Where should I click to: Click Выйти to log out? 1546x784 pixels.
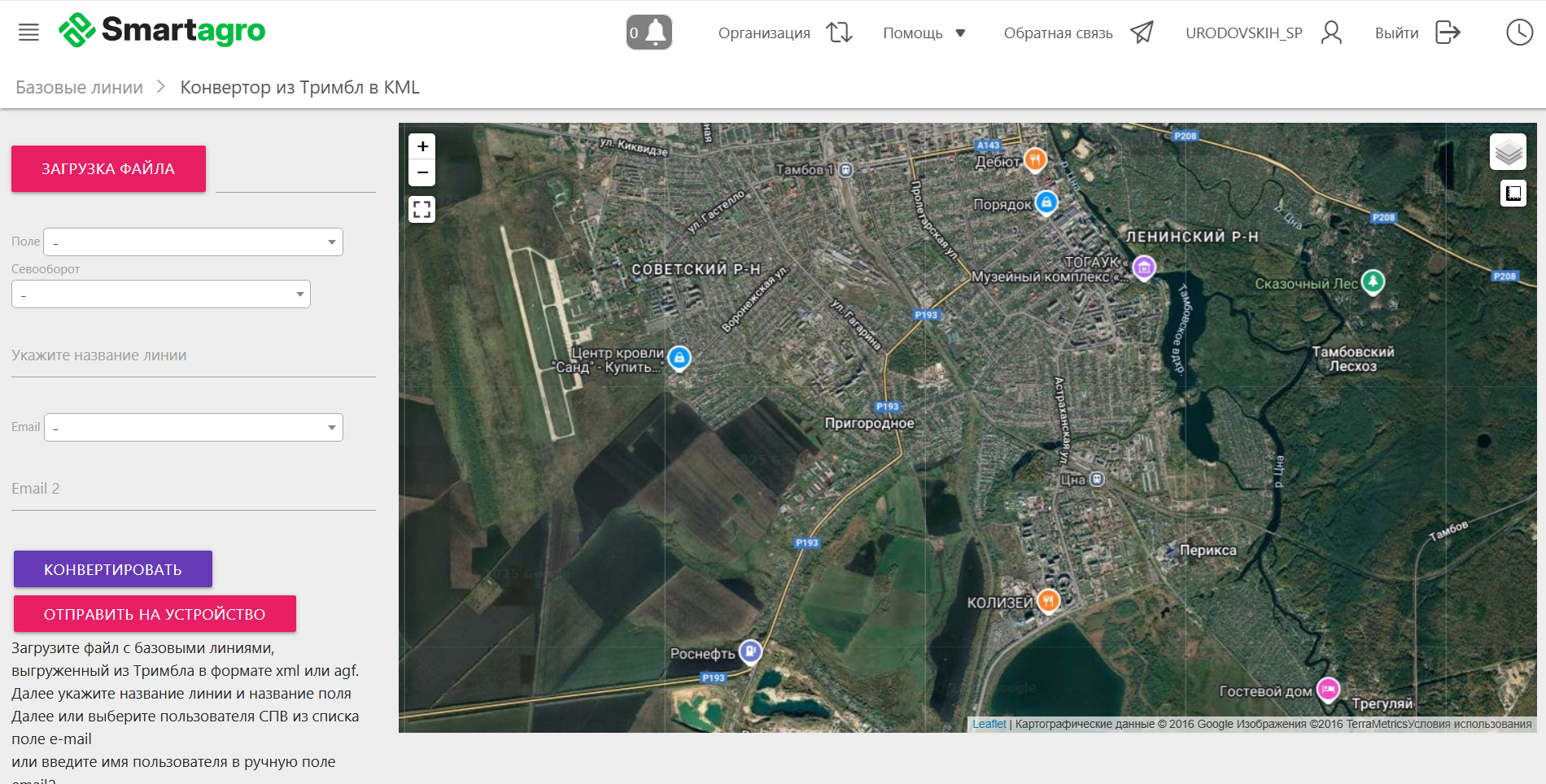point(1397,33)
